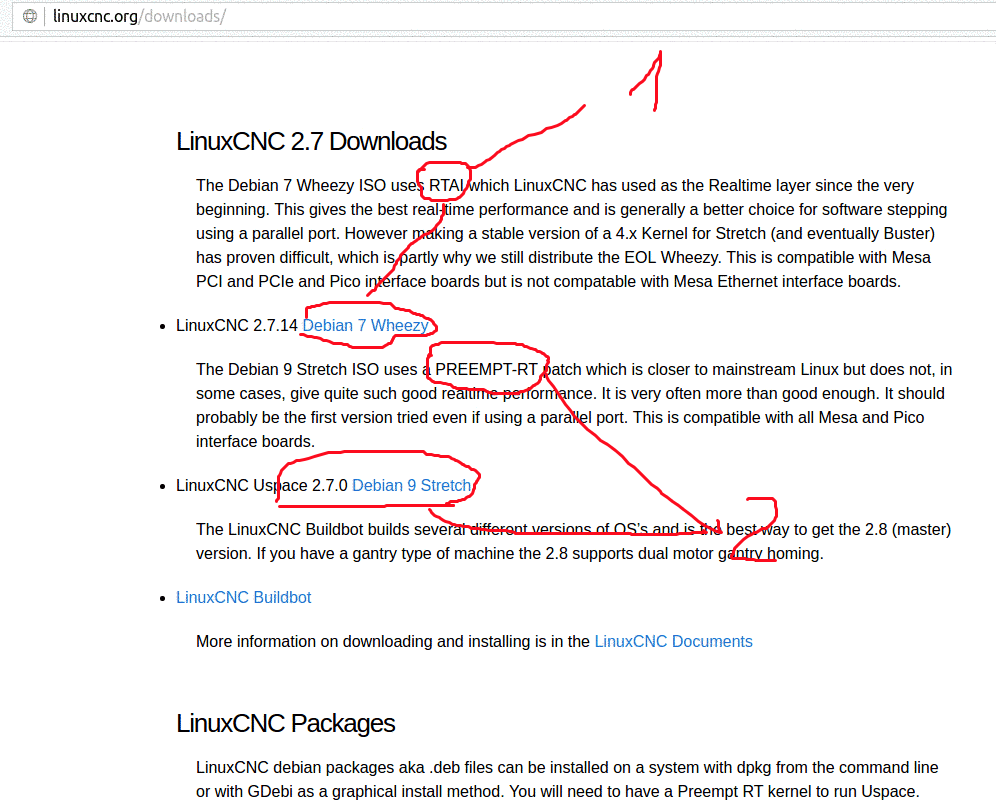Click the text 'interface boards.' ending the Stretch paragraph

pyautogui.click(x=255, y=441)
